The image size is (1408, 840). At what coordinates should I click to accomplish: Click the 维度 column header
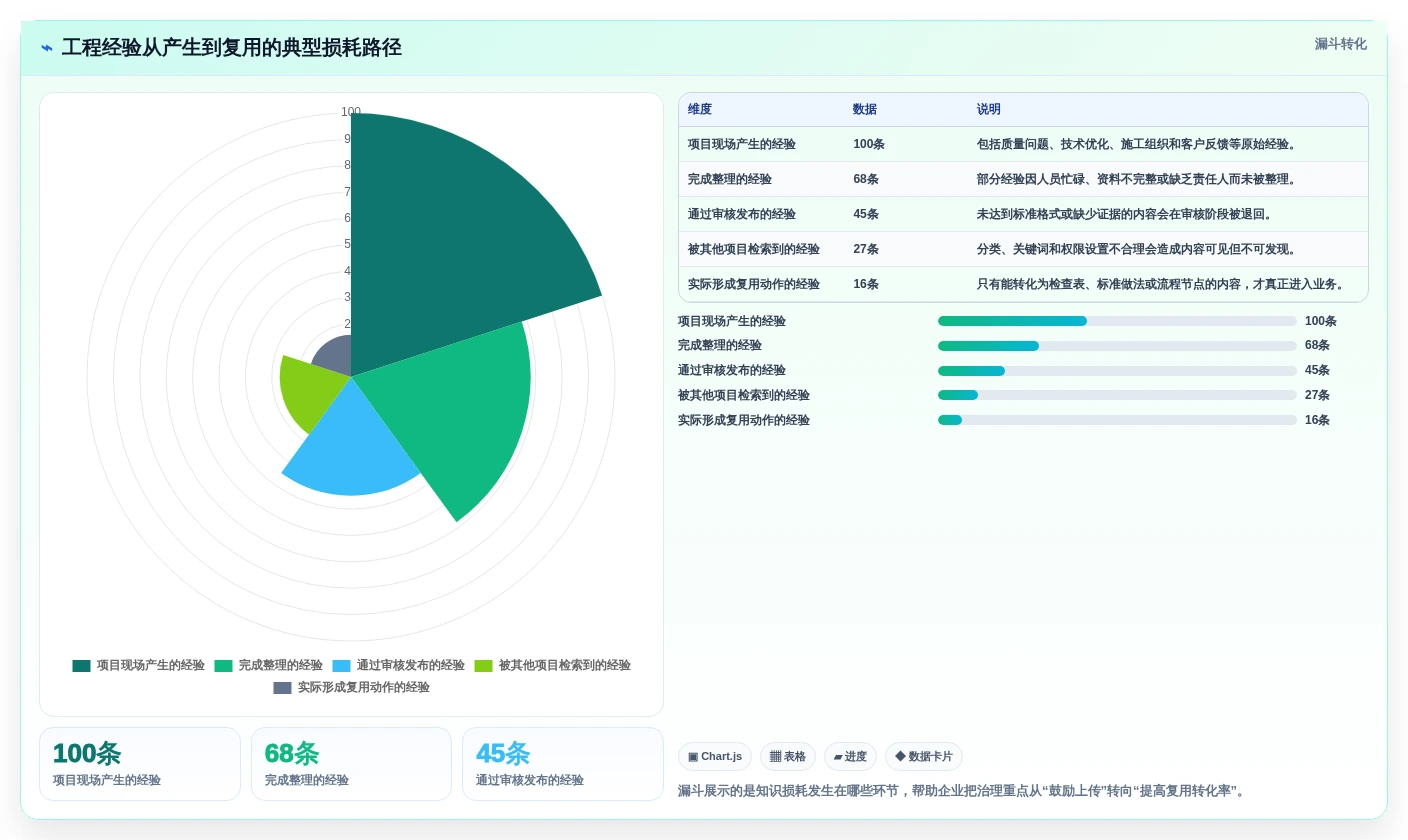pyautogui.click(x=700, y=110)
